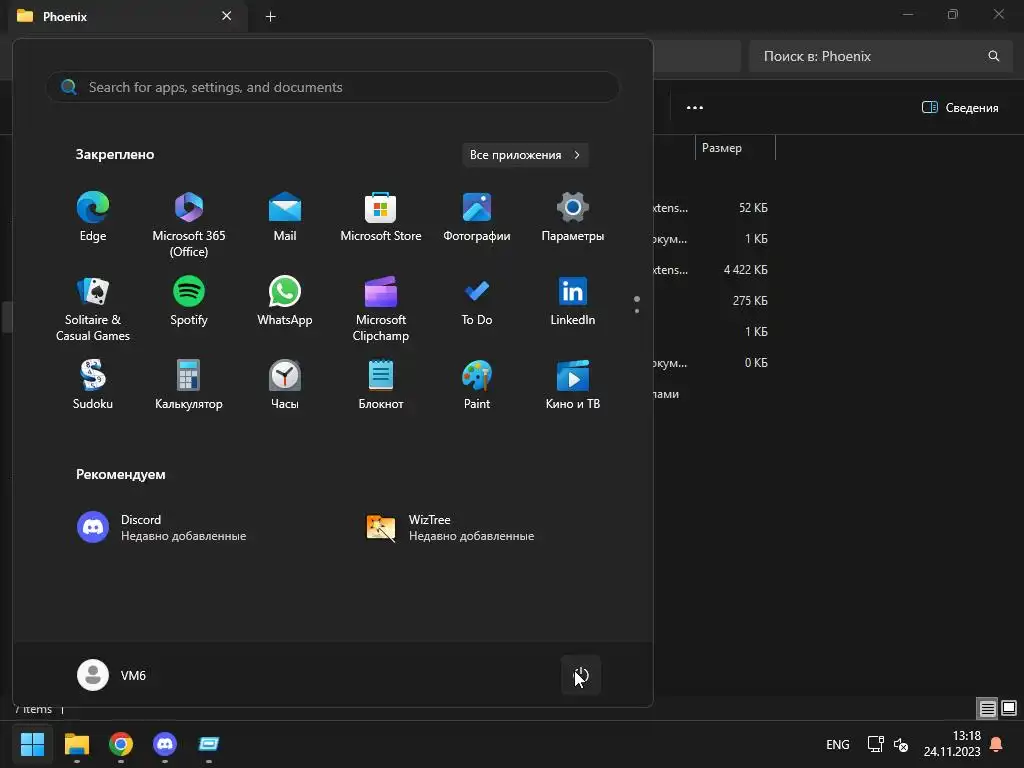
Task: Launch Solitaire & Casual Games
Action: 93,308
